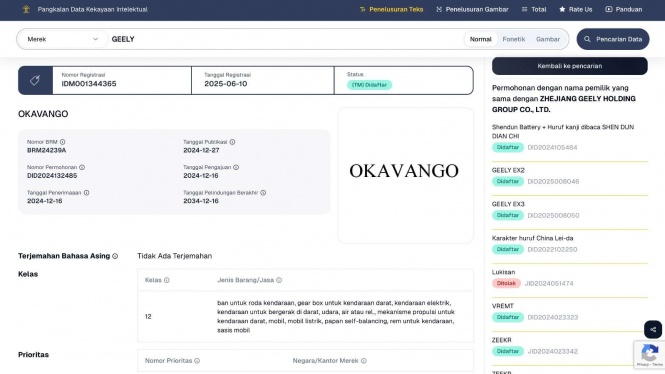Click the info icon next to Nomor Prioritas
Screen dimensions: 665x374
pos(197,361)
